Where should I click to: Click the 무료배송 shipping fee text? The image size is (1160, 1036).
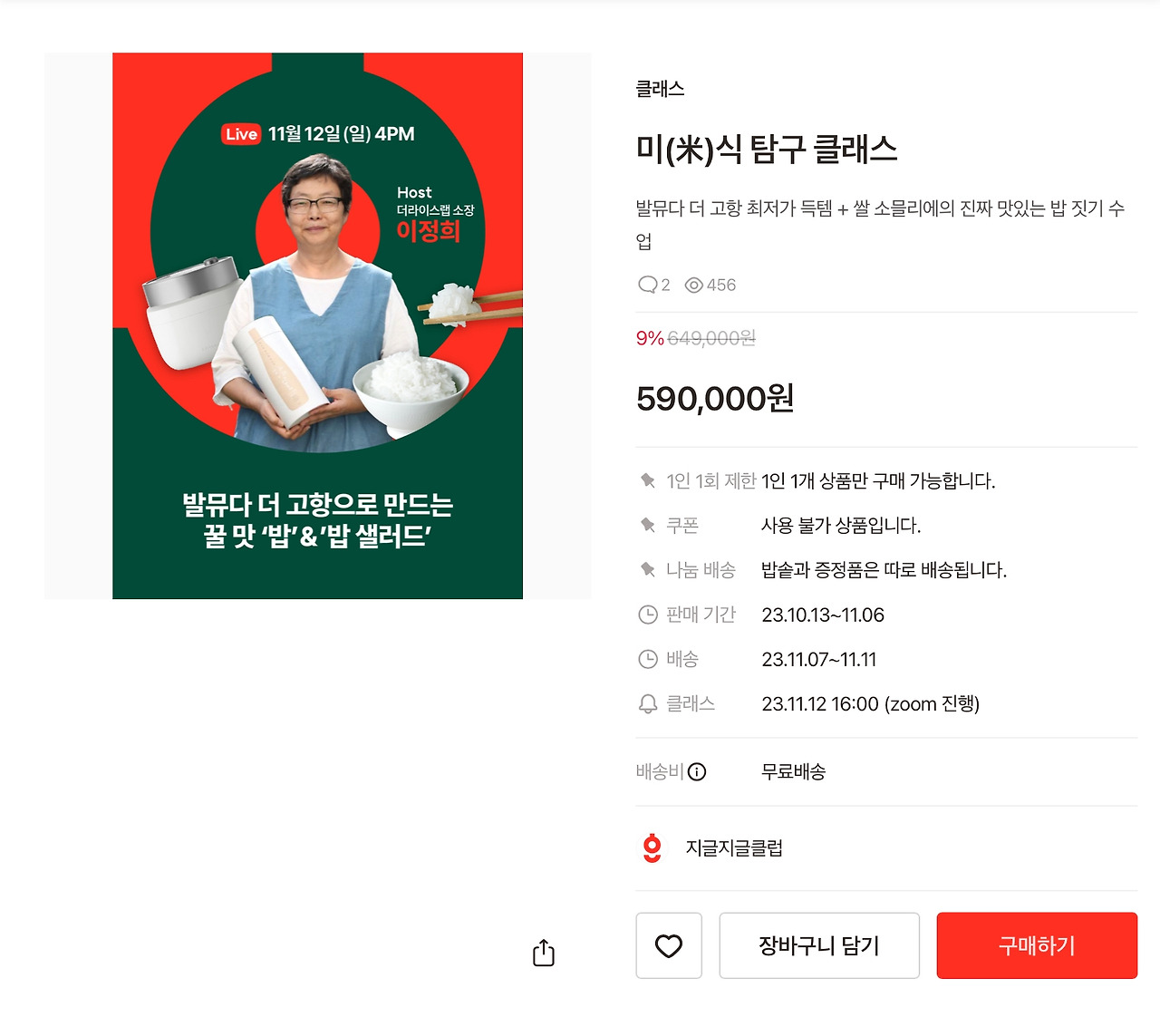pyautogui.click(x=793, y=771)
